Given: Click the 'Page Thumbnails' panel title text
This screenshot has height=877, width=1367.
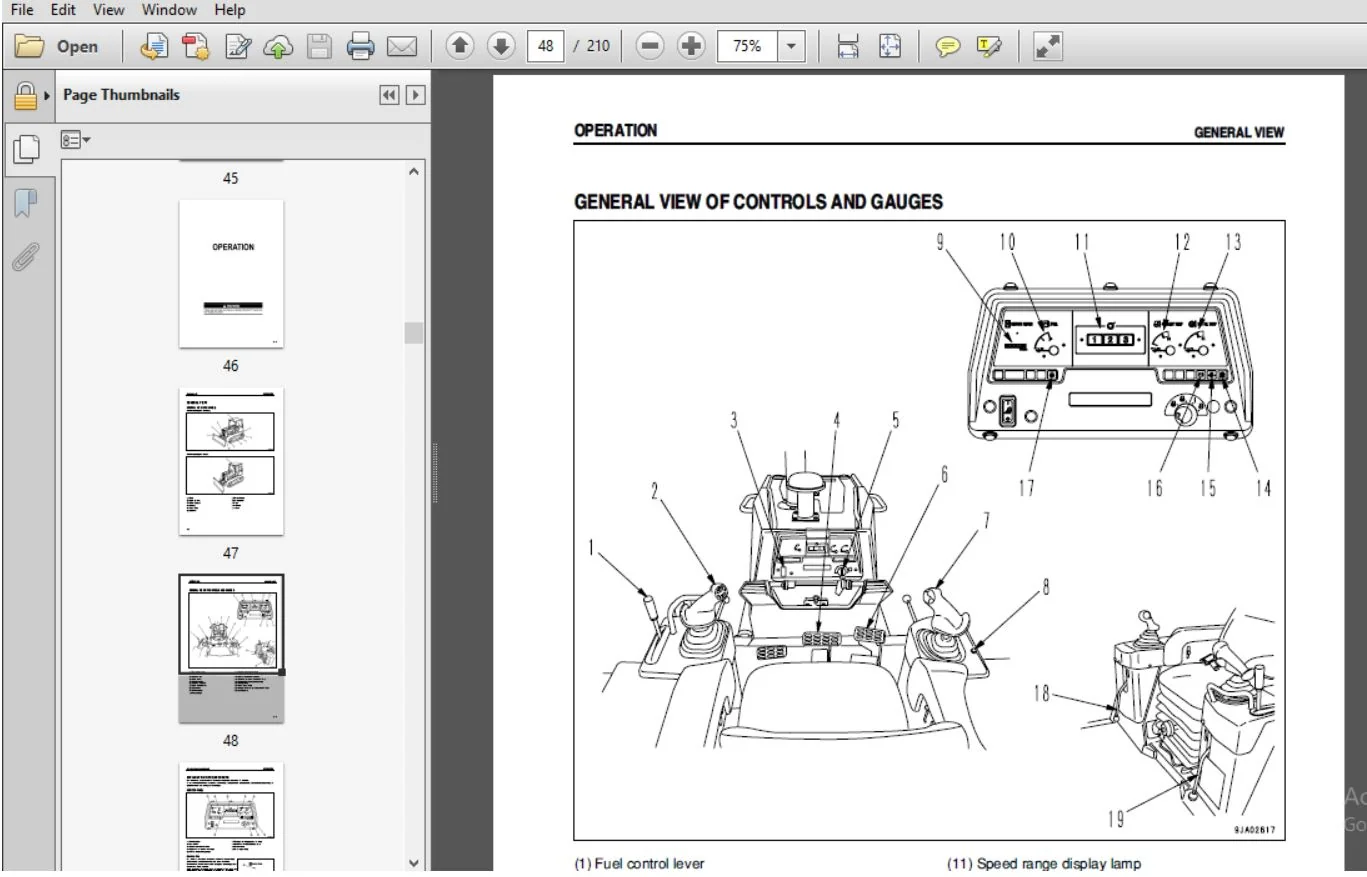Looking at the screenshot, I should coord(122,95).
